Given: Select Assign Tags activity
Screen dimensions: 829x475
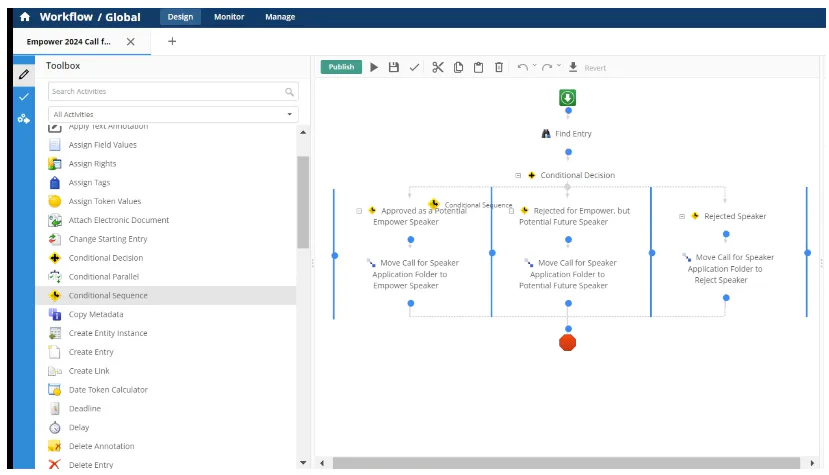Looking at the screenshot, I should click(165, 182).
